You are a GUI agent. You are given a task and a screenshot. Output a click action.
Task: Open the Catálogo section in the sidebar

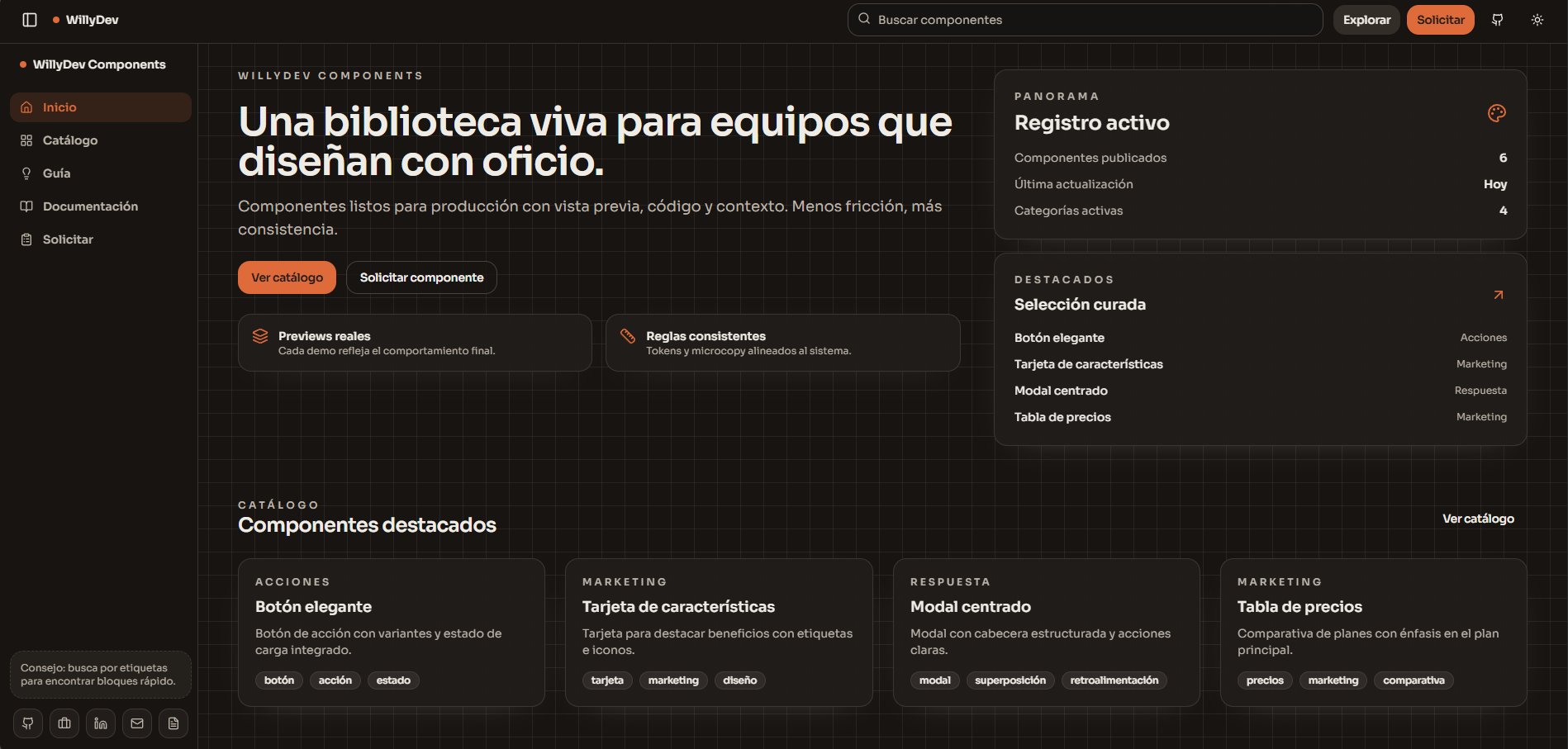(70, 140)
